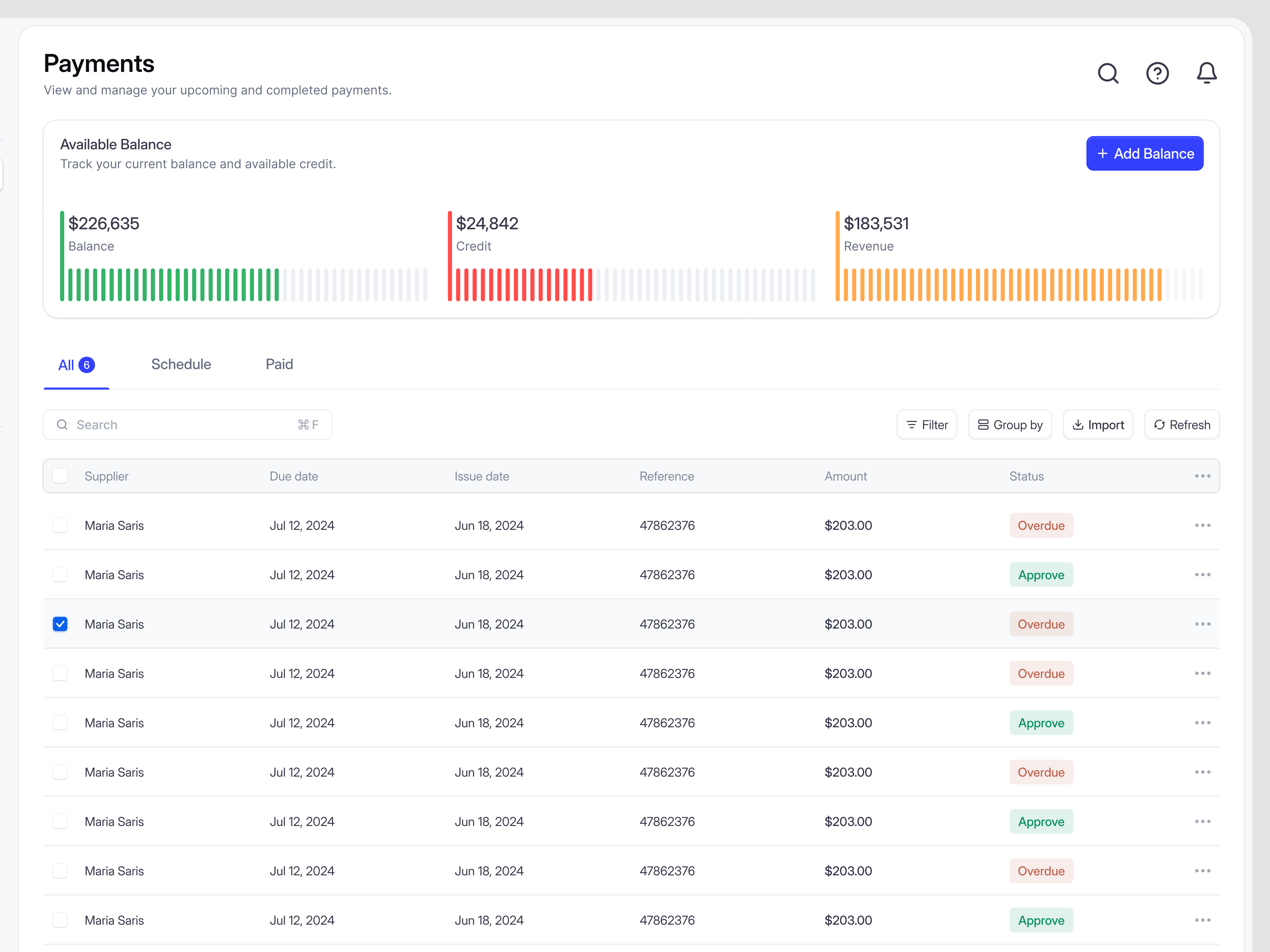Uncheck the checked third row checkbox
The height and width of the screenshot is (952, 1270).
[x=60, y=624]
